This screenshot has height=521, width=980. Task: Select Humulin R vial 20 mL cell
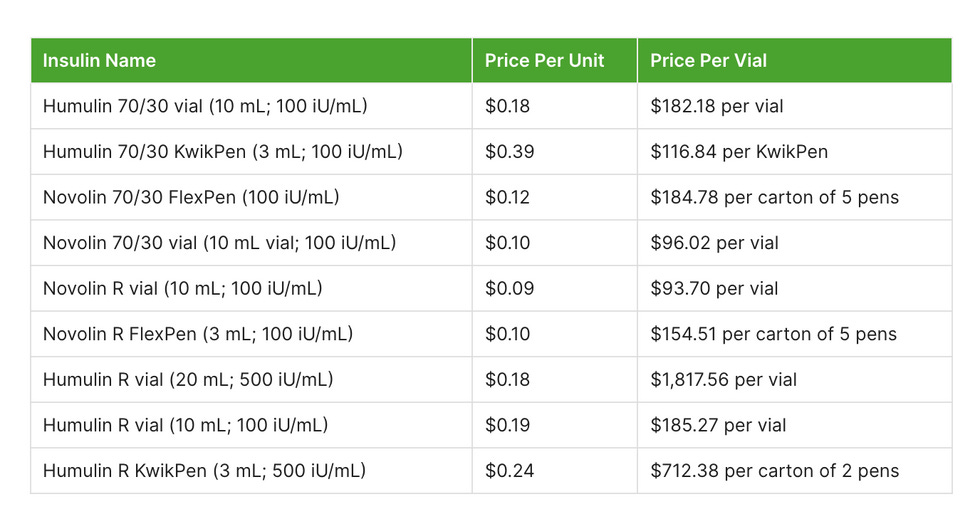click(x=187, y=380)
